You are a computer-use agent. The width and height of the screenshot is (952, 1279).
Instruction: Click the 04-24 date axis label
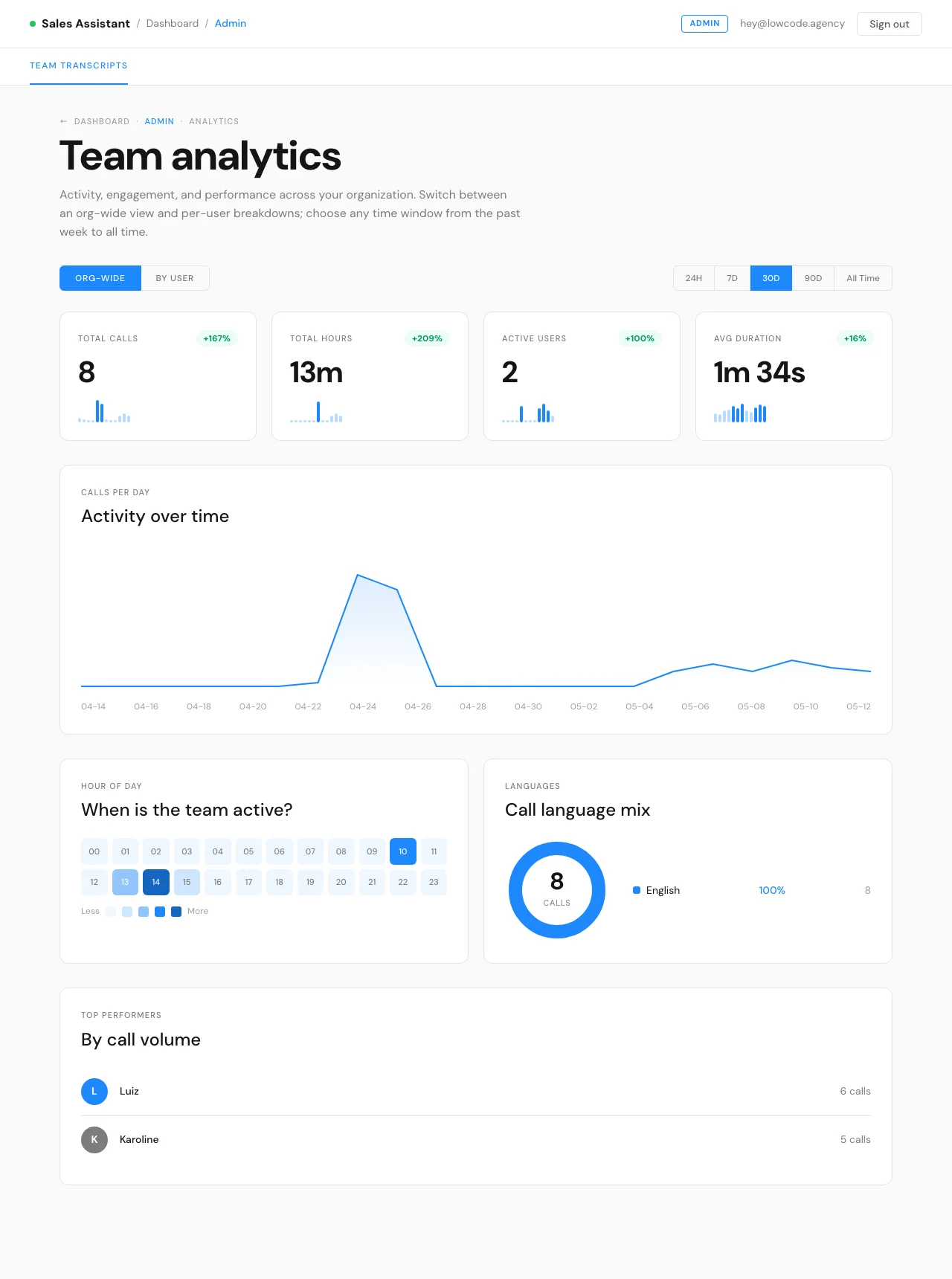pos(363,706)
